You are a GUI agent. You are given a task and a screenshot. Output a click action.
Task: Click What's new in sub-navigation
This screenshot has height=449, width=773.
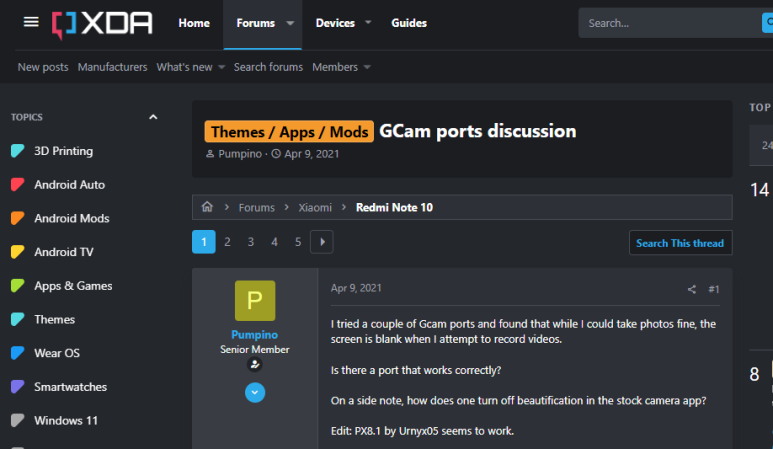point(184,67)
